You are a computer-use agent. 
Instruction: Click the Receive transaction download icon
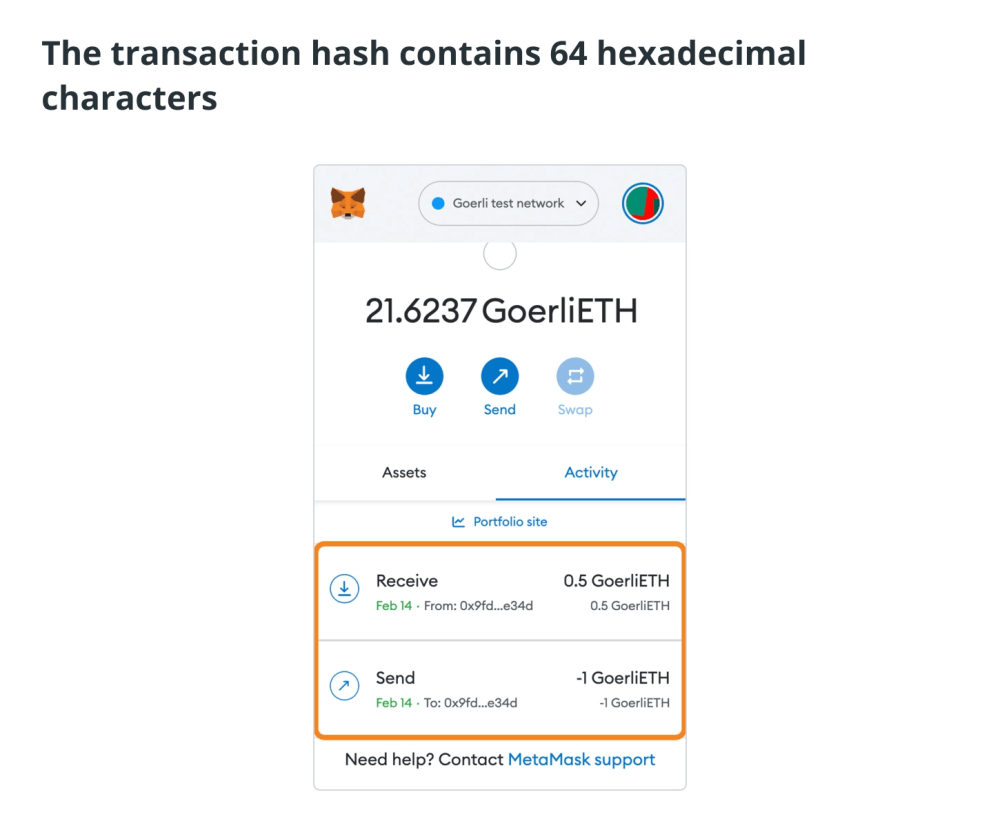point(344,588)
